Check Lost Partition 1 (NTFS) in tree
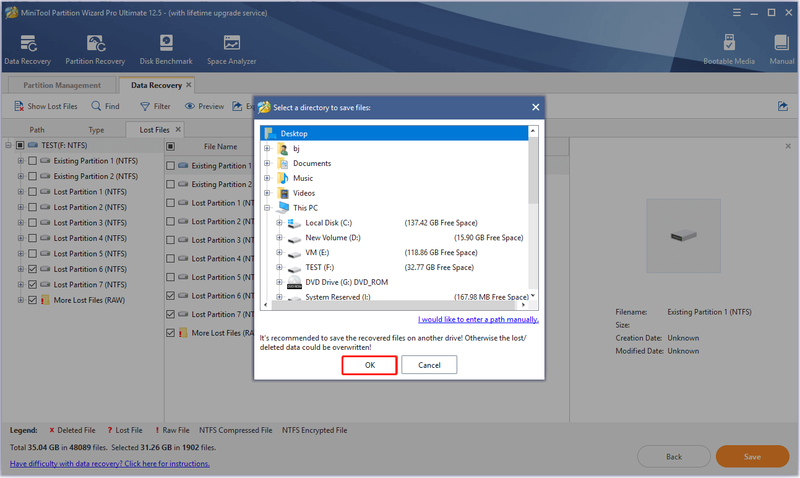The image size is (800, 478). tap(33, 192)
